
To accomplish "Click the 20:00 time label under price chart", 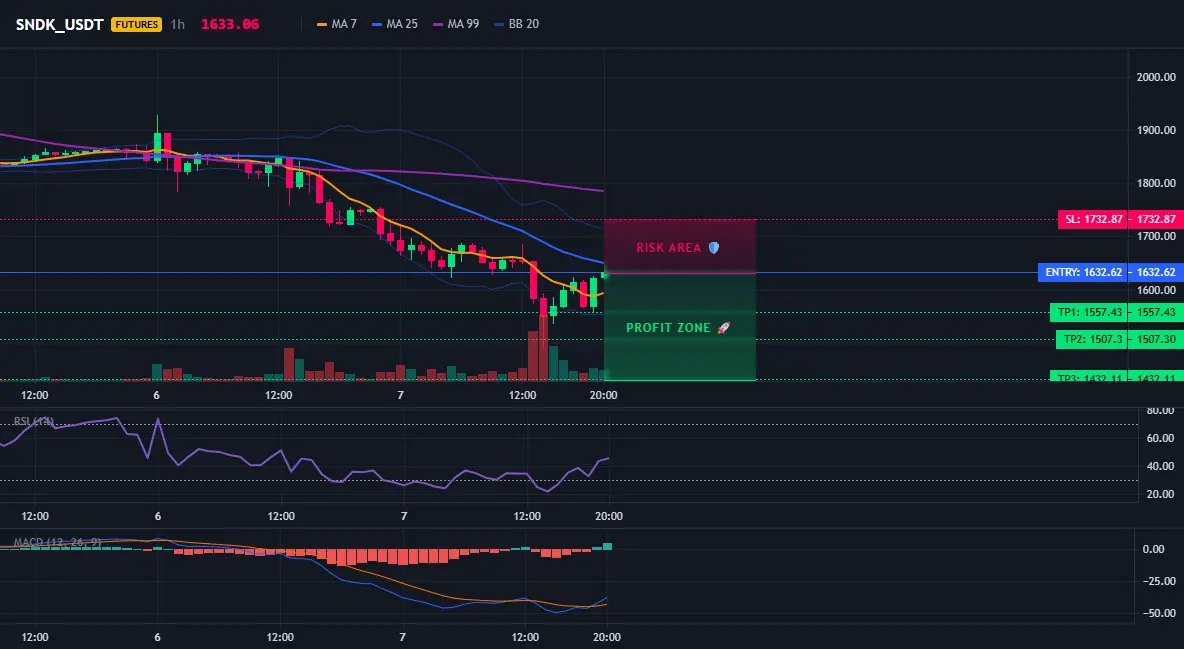I will click(x=603, y=395).
